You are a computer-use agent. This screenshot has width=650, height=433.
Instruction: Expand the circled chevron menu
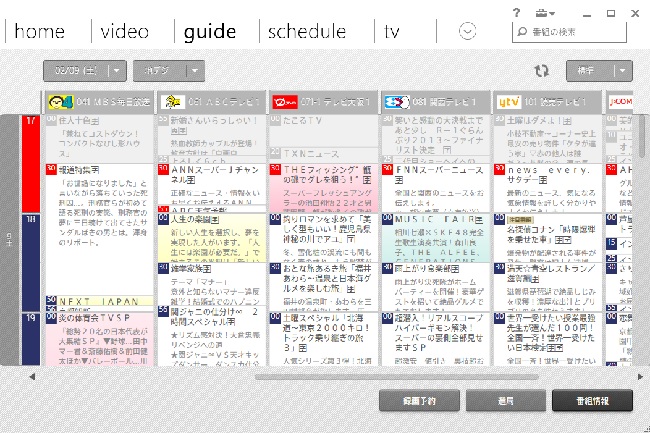[x=467, y=31]
